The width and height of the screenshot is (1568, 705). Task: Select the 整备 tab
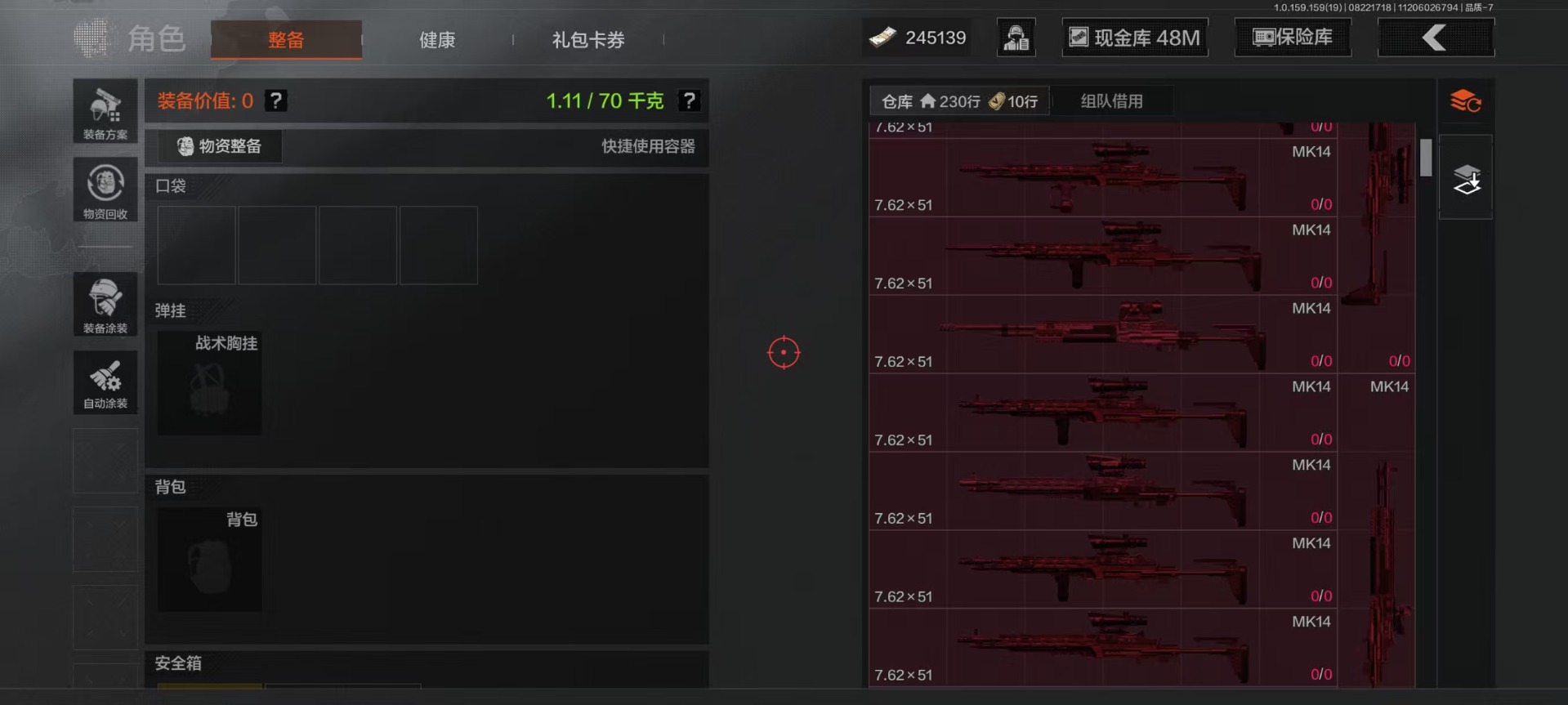coord(286,39)
